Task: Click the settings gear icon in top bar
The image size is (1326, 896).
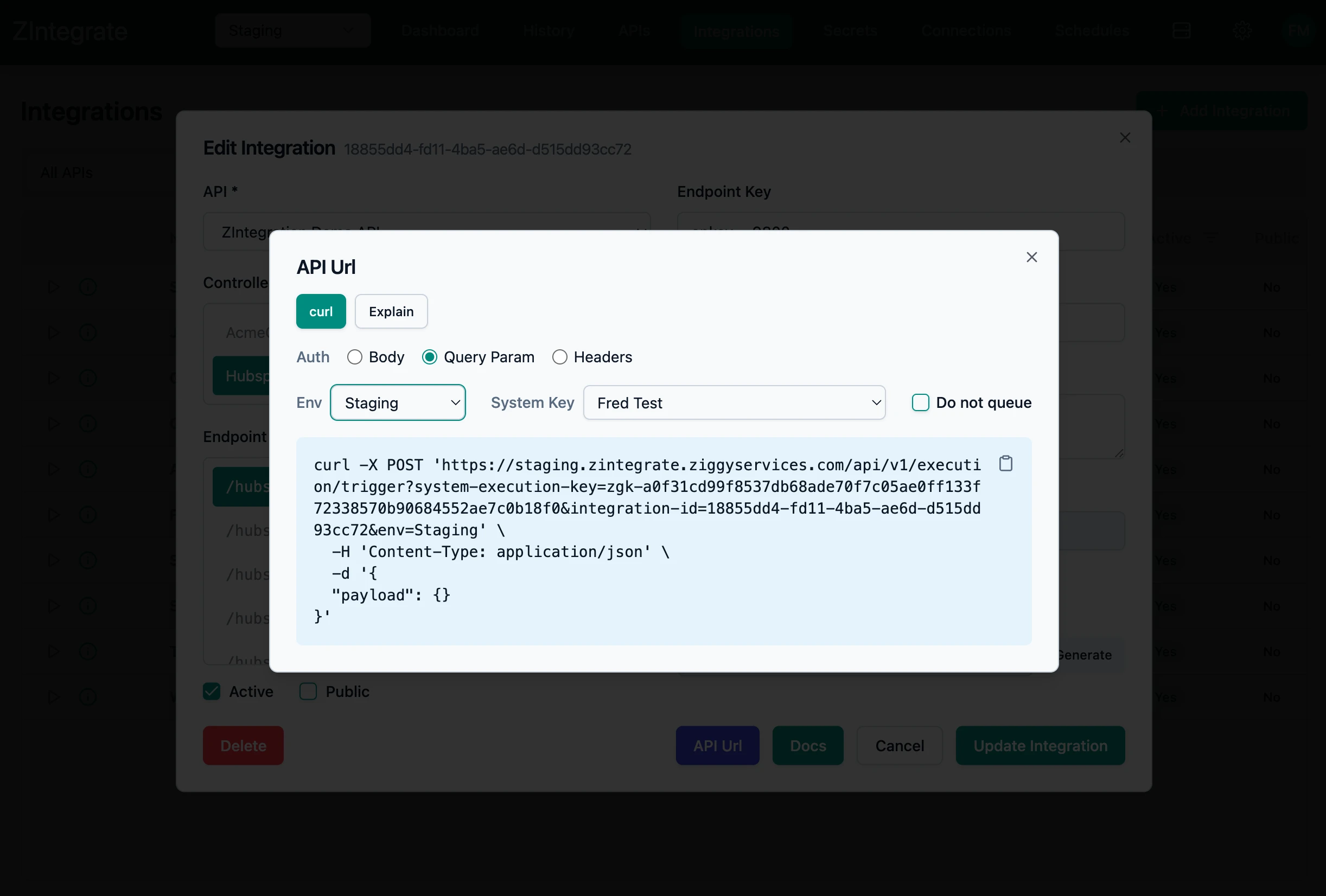Action: [1241, 30]
